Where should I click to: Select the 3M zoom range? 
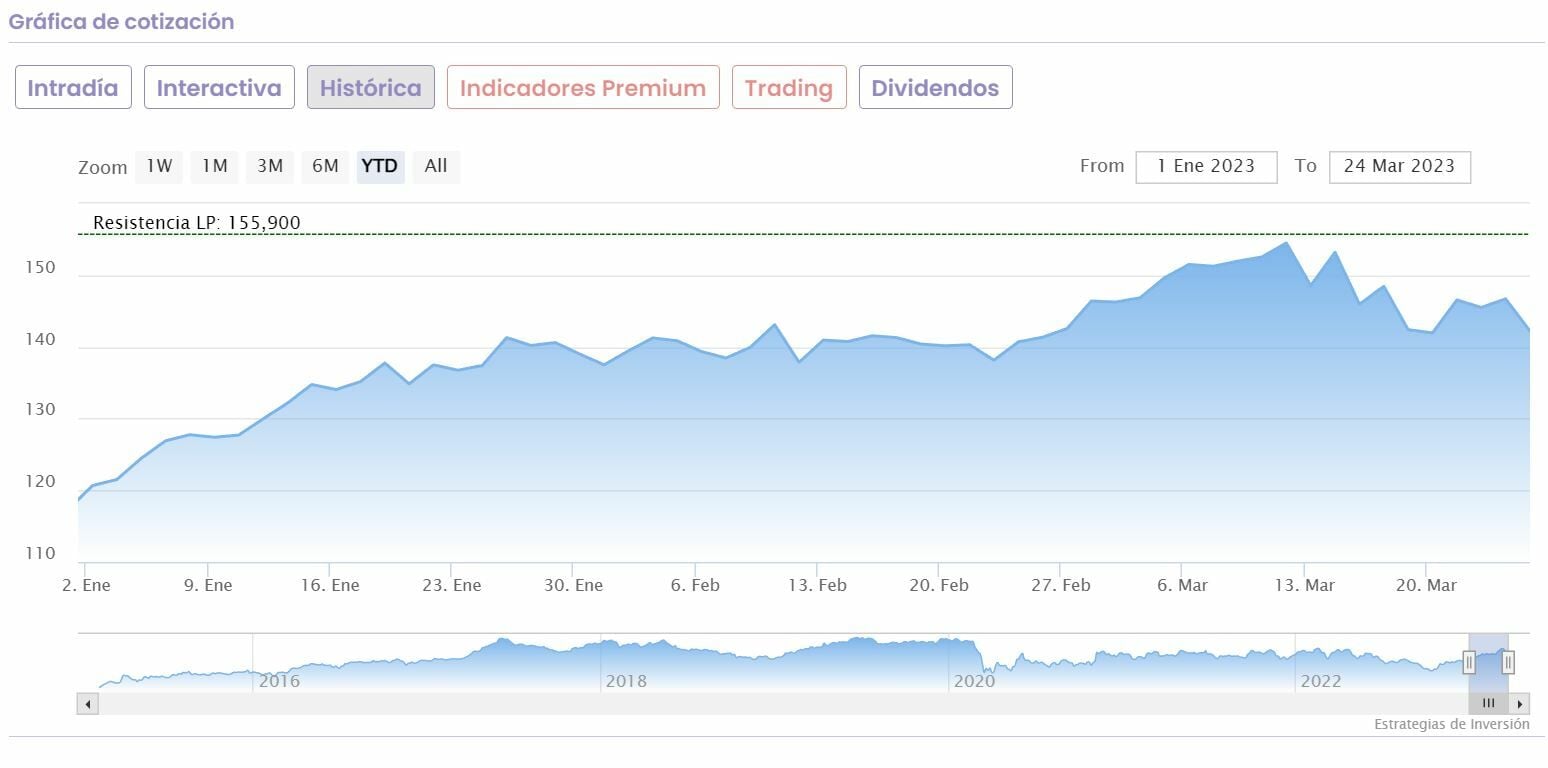[x=270, y=166]
